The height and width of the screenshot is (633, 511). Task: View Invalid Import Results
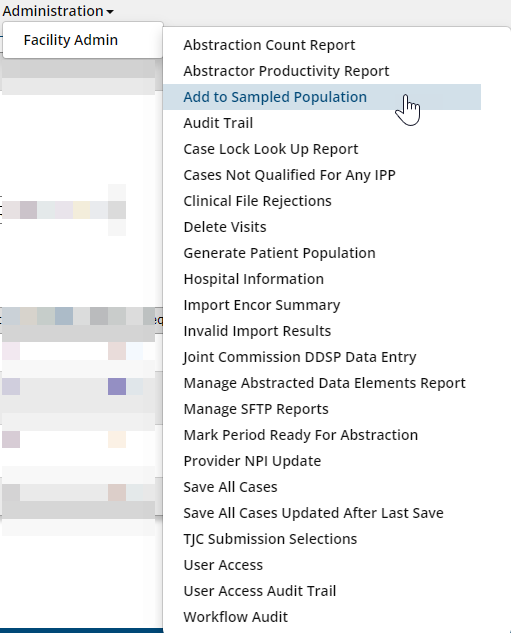tap(257, 331)
